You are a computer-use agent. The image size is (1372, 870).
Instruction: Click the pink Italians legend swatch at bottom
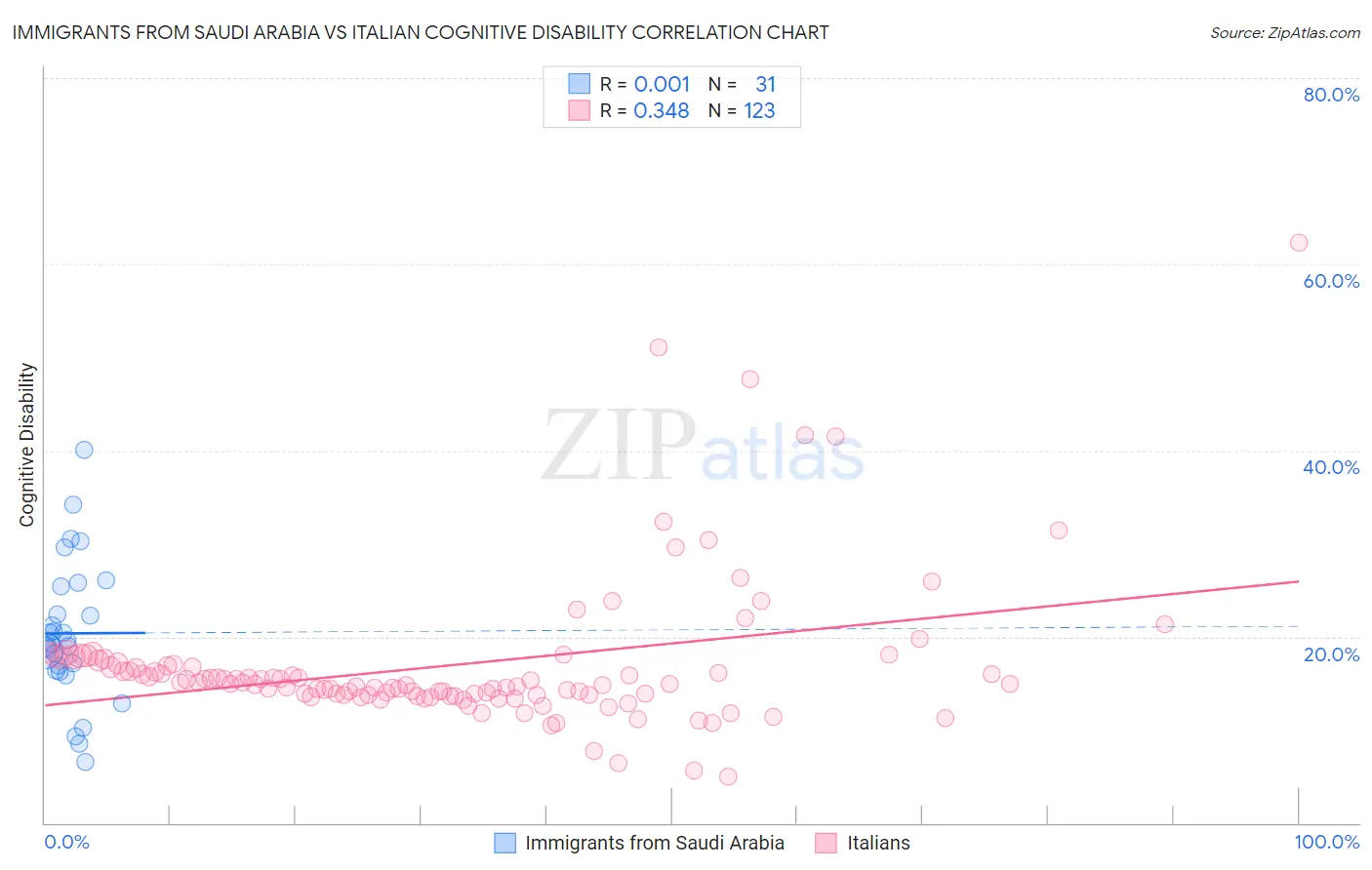(x=827, y=843)
